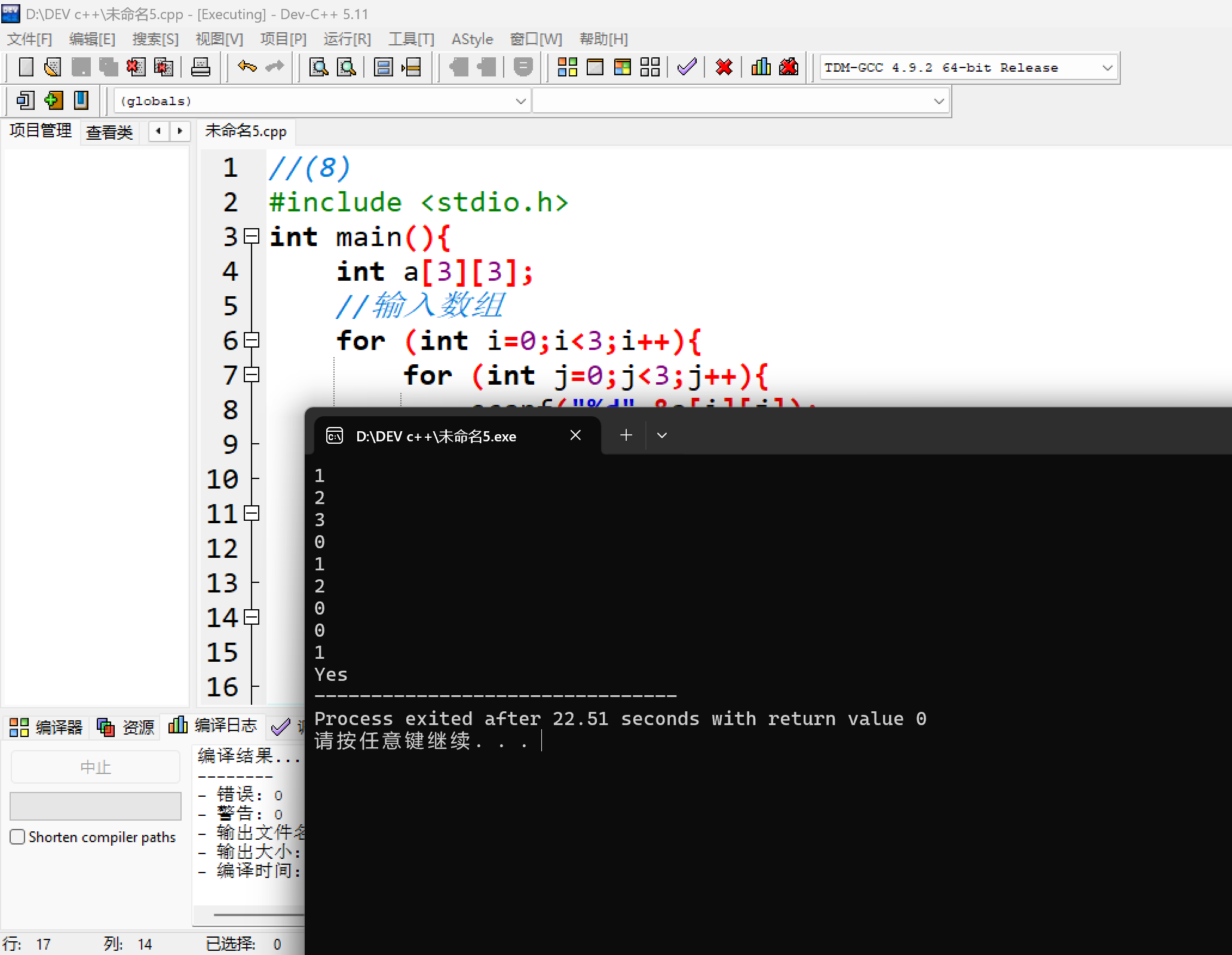Toggle Shorten compiler paths checkbox

coord(18,837)
